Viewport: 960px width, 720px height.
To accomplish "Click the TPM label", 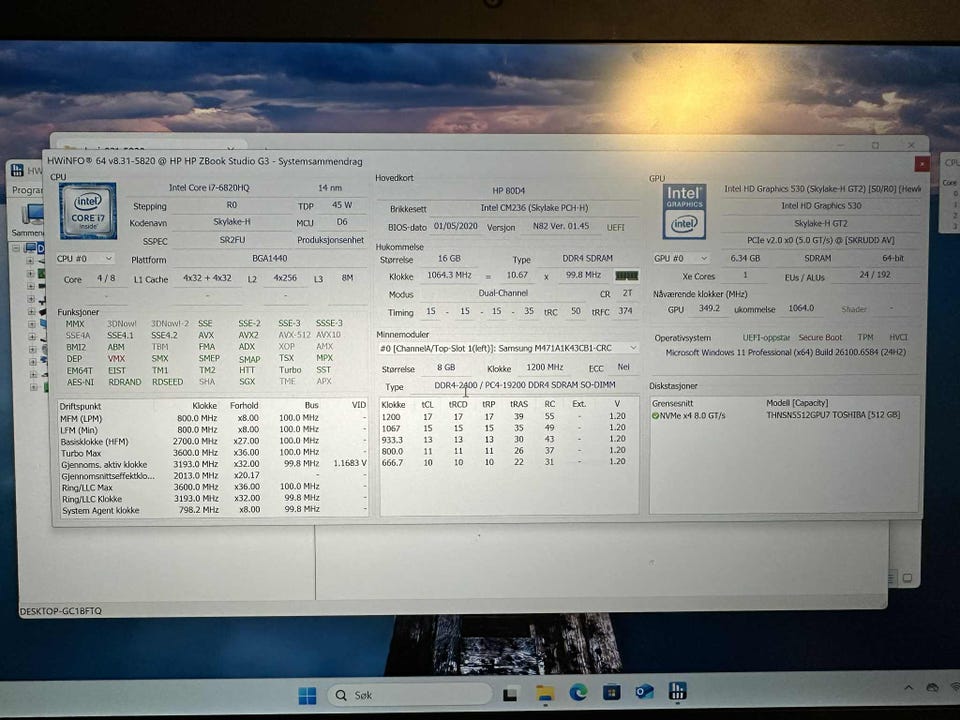I will click(x=865, y=337).
